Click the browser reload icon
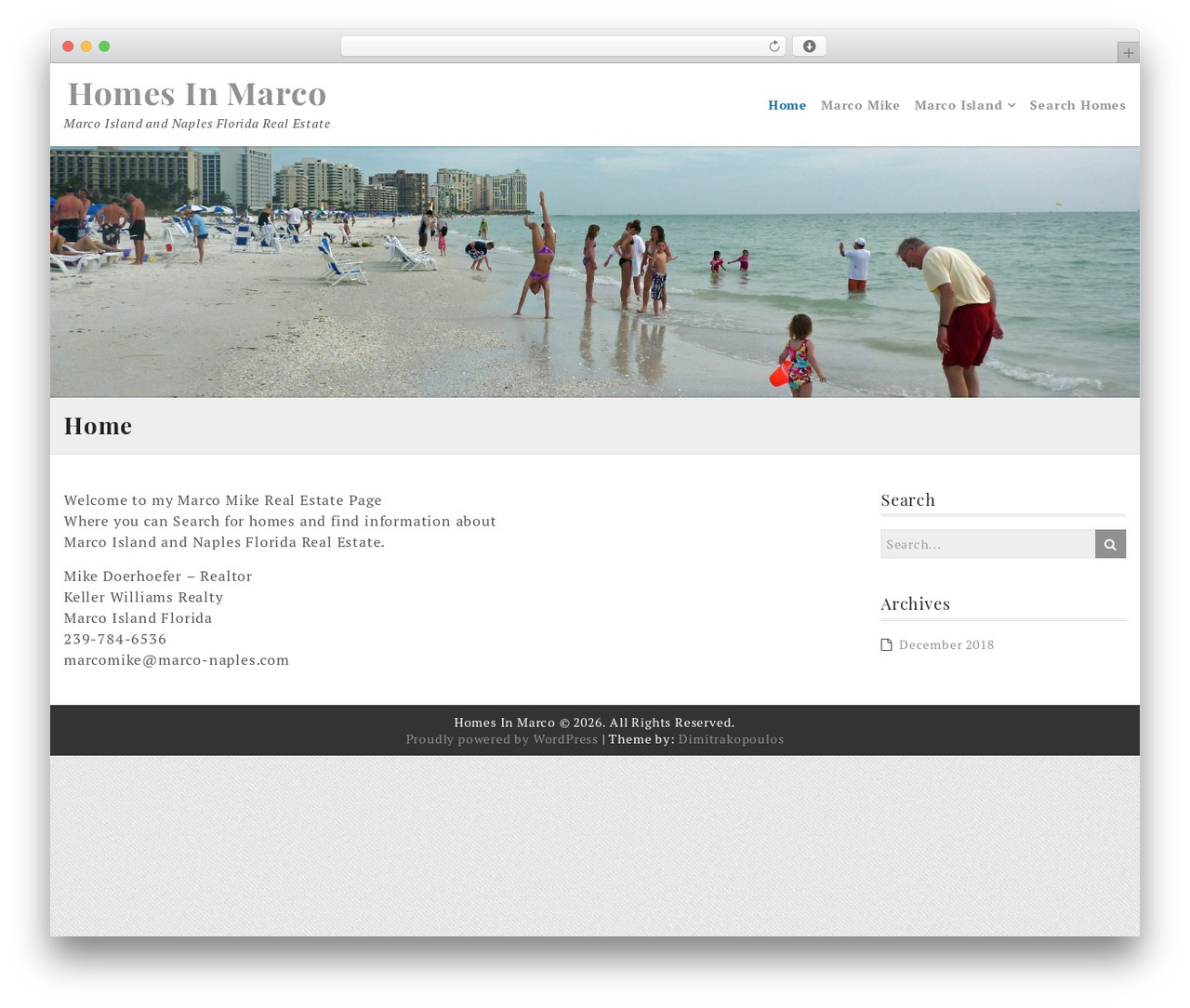The width and height of the screenshot is (1190, 1008). point(773,46)
